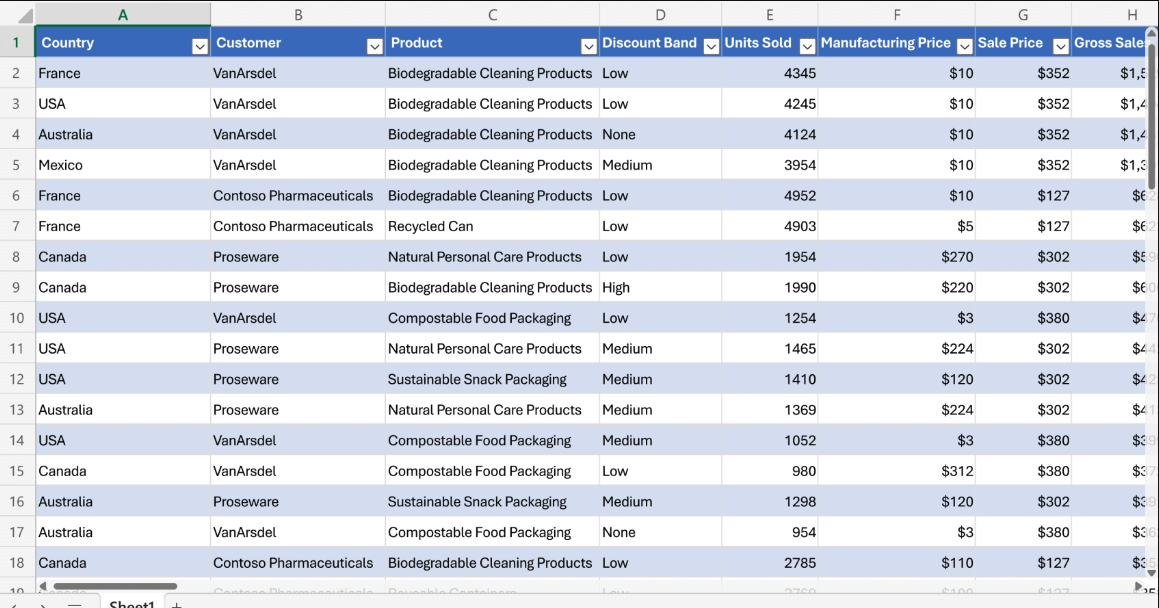
Task: Select row 18 header
Action: click(x=16, y=563)
